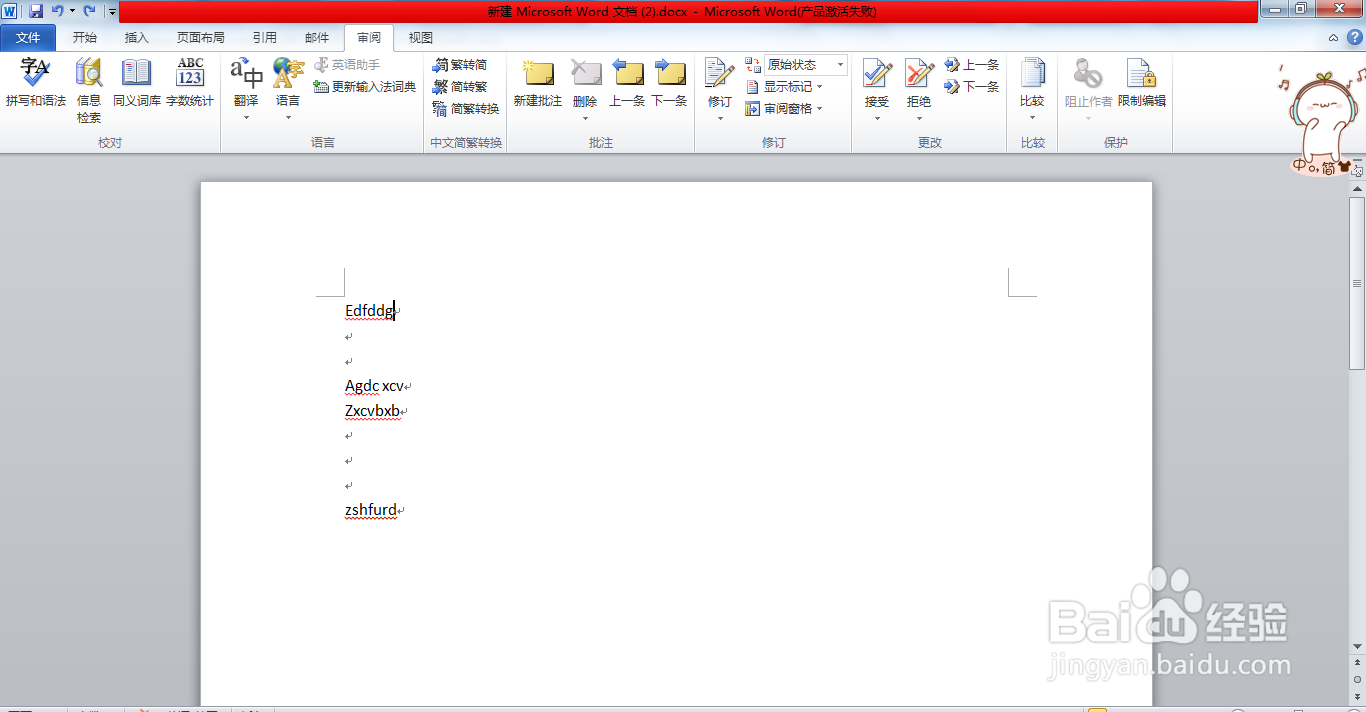
Task: Expand the Track Changes (修订) dropdown arrow
Action: point(719,118)
